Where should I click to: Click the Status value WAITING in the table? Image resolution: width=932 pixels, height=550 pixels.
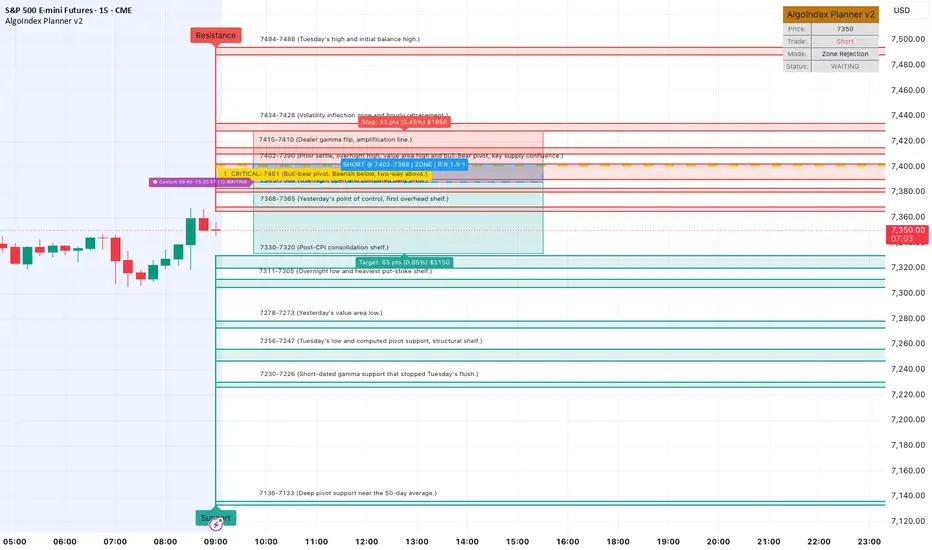pyautogui.click(x=845, y=66)
